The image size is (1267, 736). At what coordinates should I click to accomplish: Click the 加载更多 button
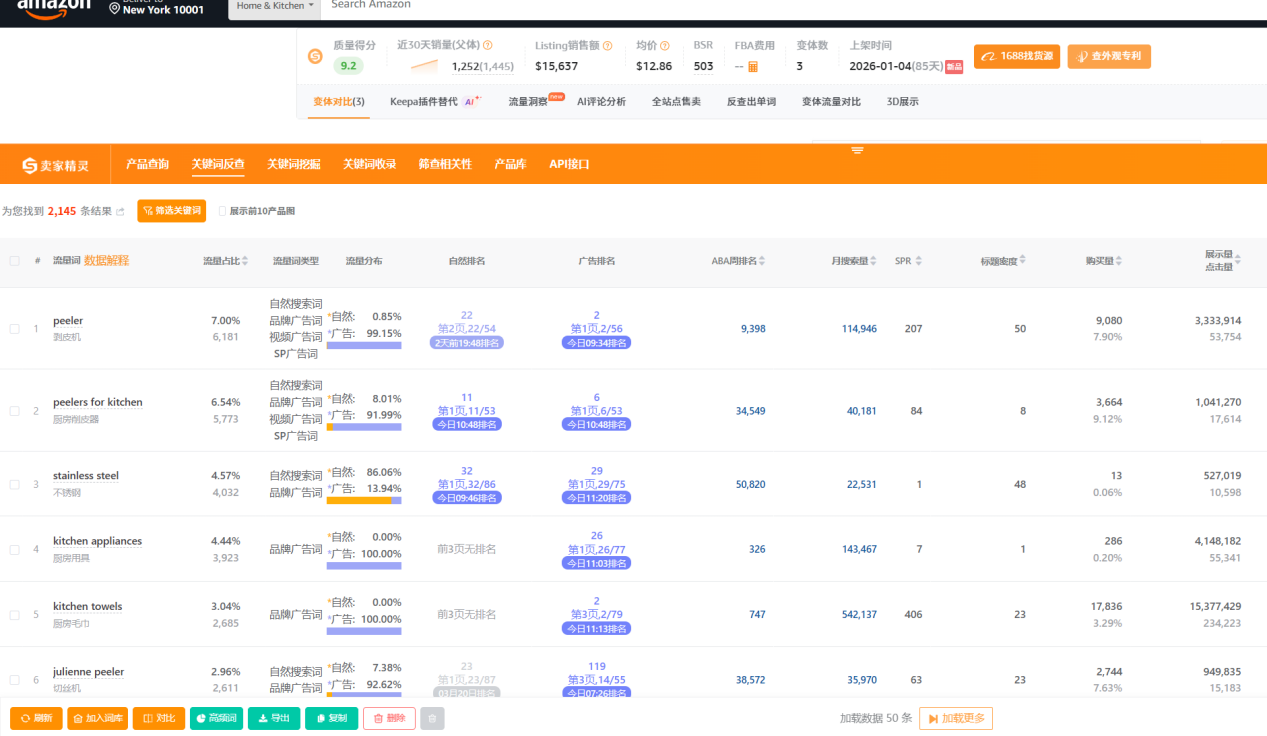tap(955, 718)
